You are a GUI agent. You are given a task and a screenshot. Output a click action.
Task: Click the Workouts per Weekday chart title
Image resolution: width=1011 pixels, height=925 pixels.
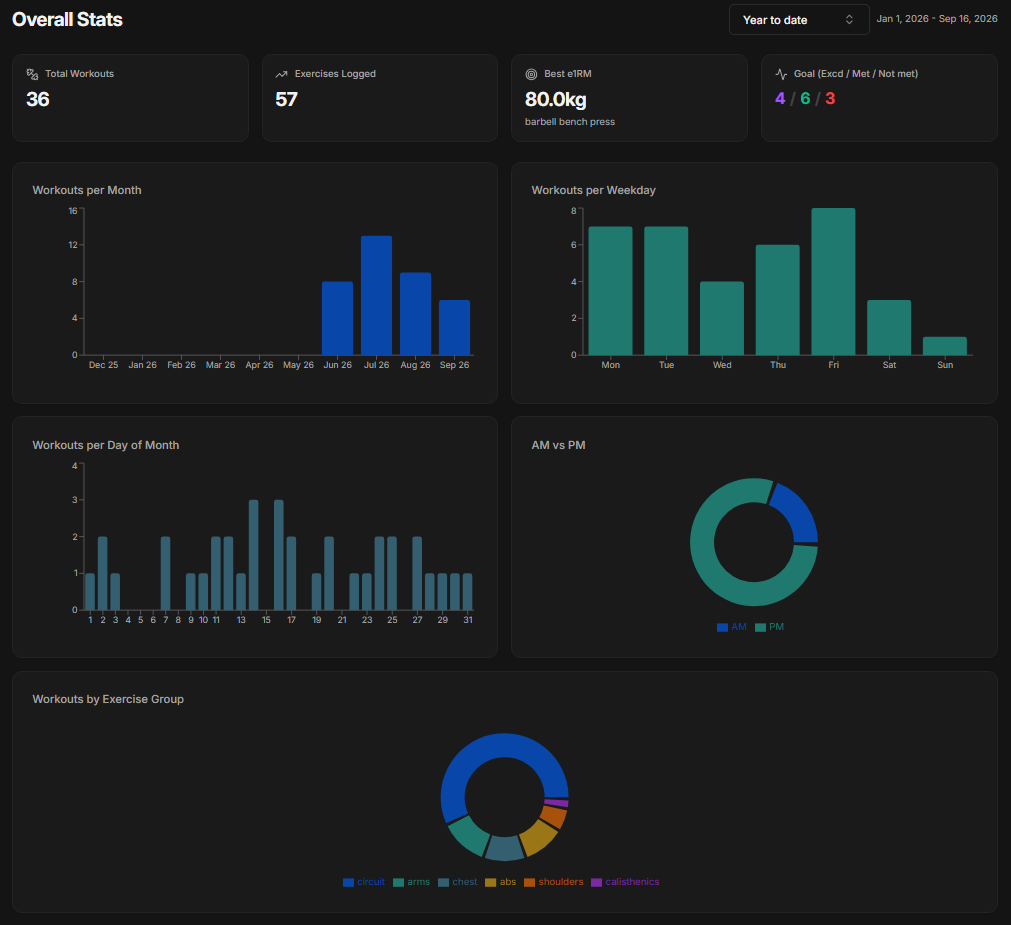(x=593, y=190)
